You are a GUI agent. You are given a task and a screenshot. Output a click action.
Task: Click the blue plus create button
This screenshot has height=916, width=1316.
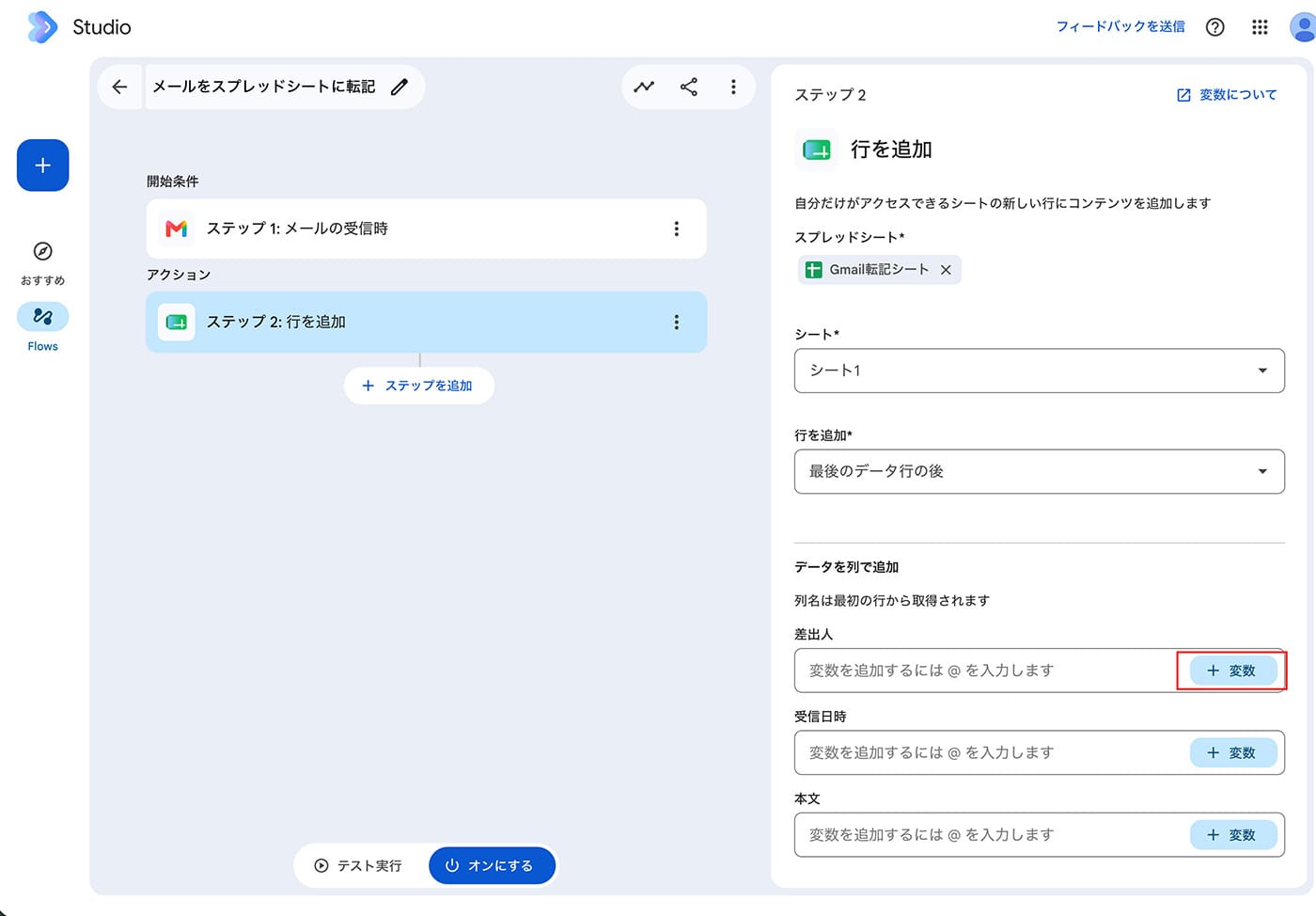[x=42, y=166]
